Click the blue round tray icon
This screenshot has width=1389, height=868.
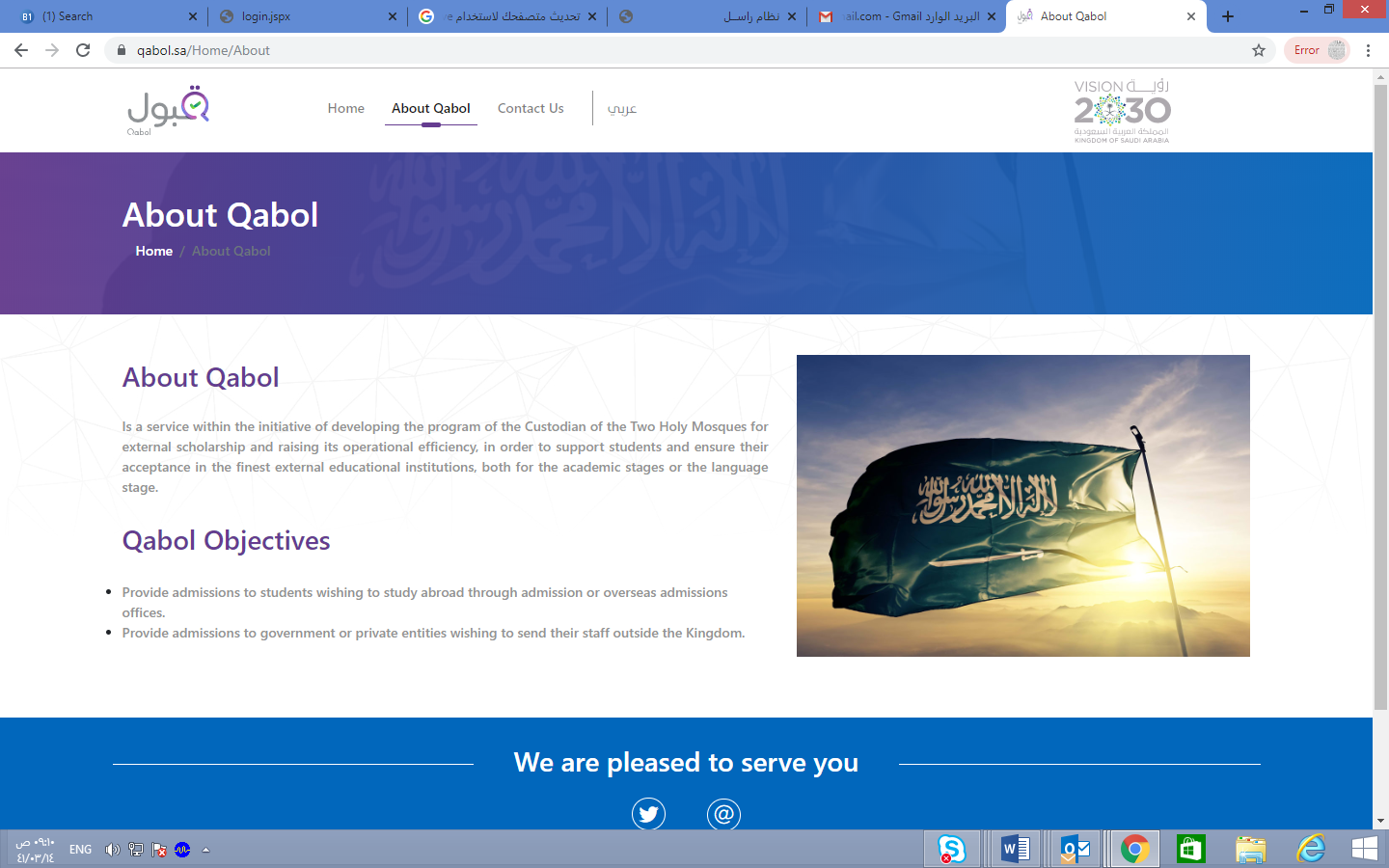pos(182,850)
